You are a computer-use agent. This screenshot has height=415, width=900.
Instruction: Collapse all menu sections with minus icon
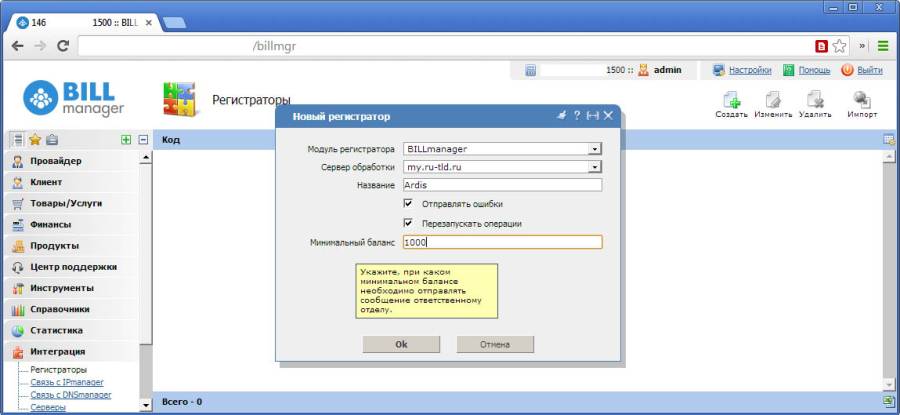[143, 139]
